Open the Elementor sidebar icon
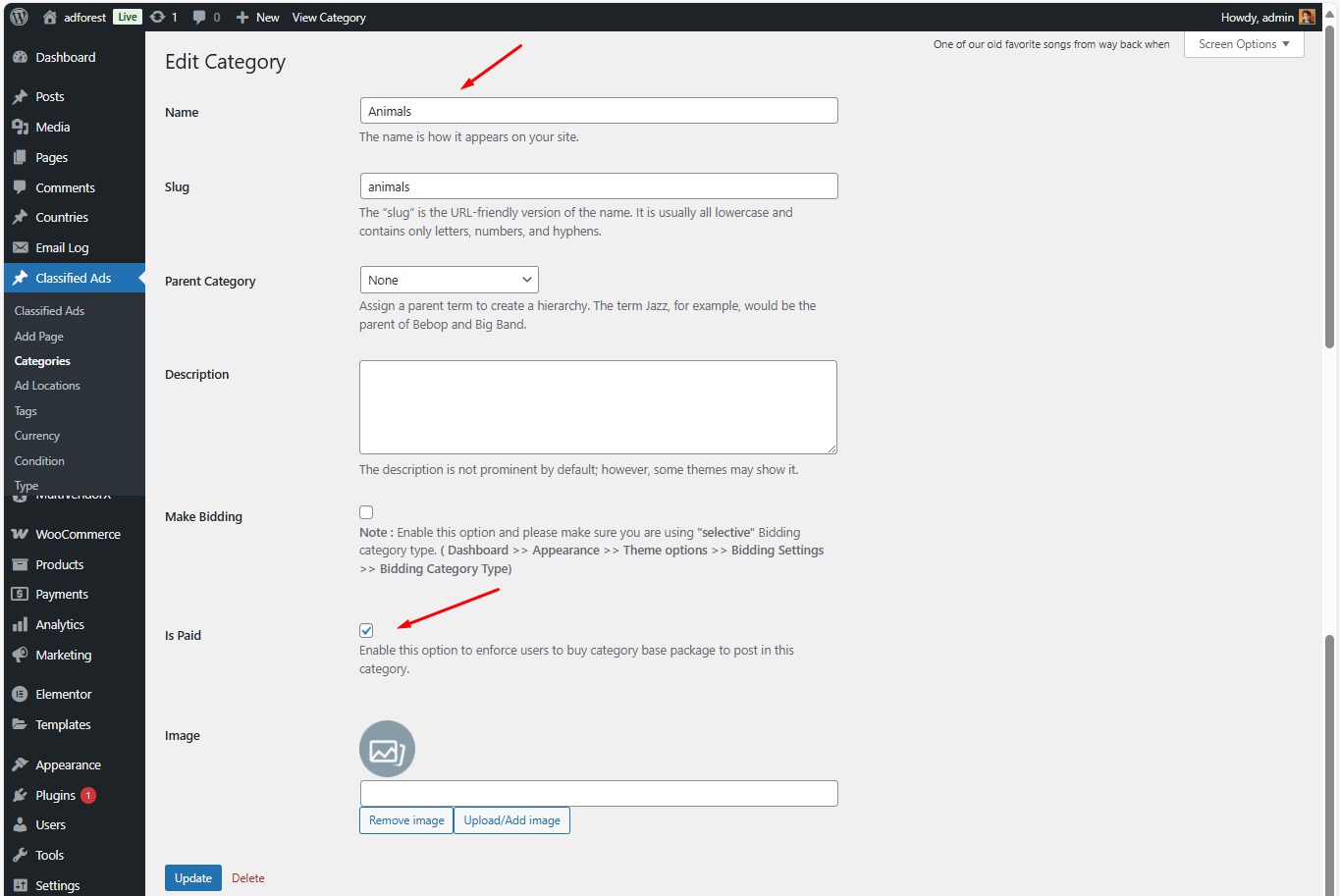Viewport: 1340px width, 896px height. [20, 694]
